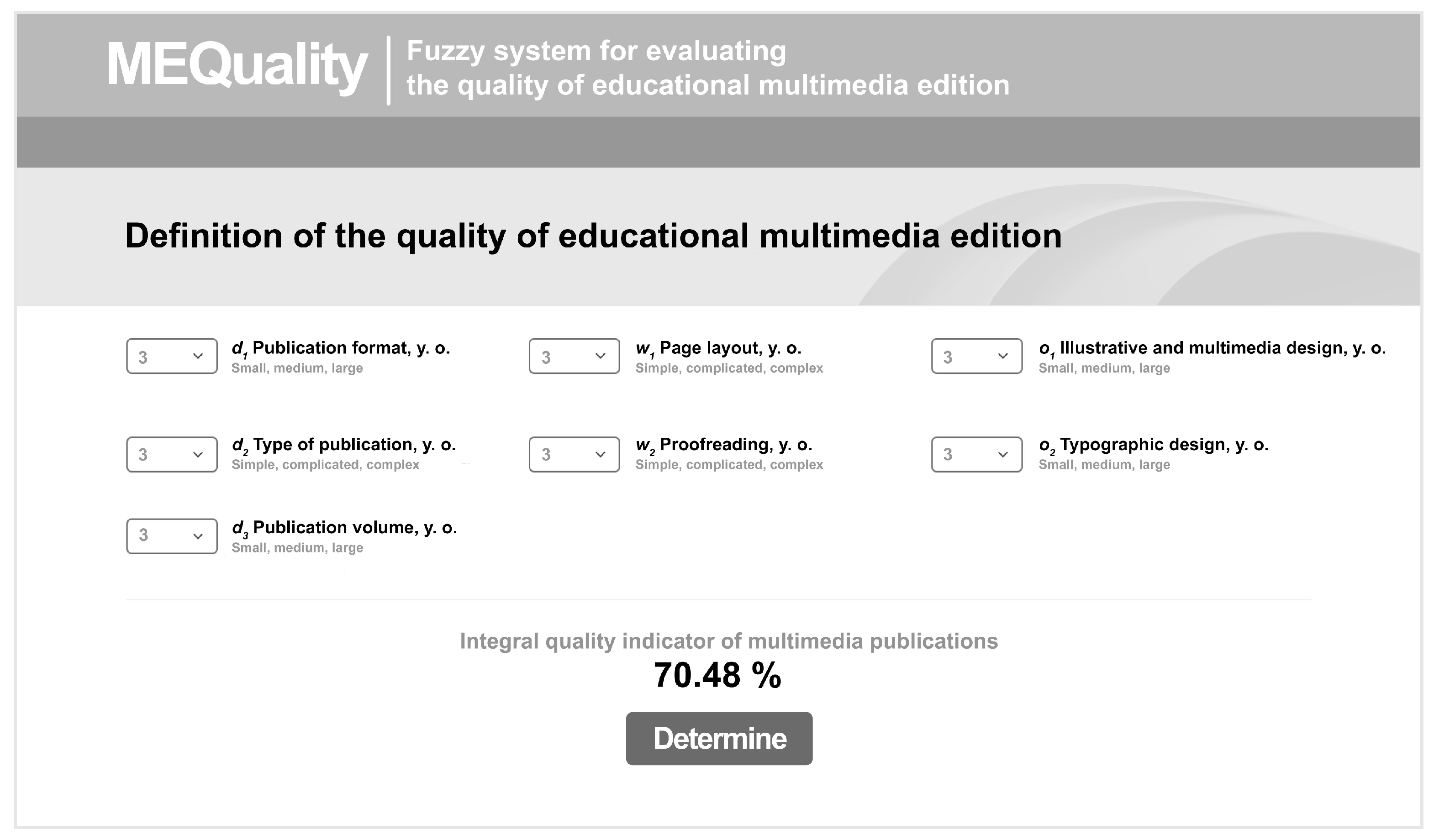The image size is (1434, 840).
Task: Open the d3 Publication volume dropdown
Action: pos(171,536)
